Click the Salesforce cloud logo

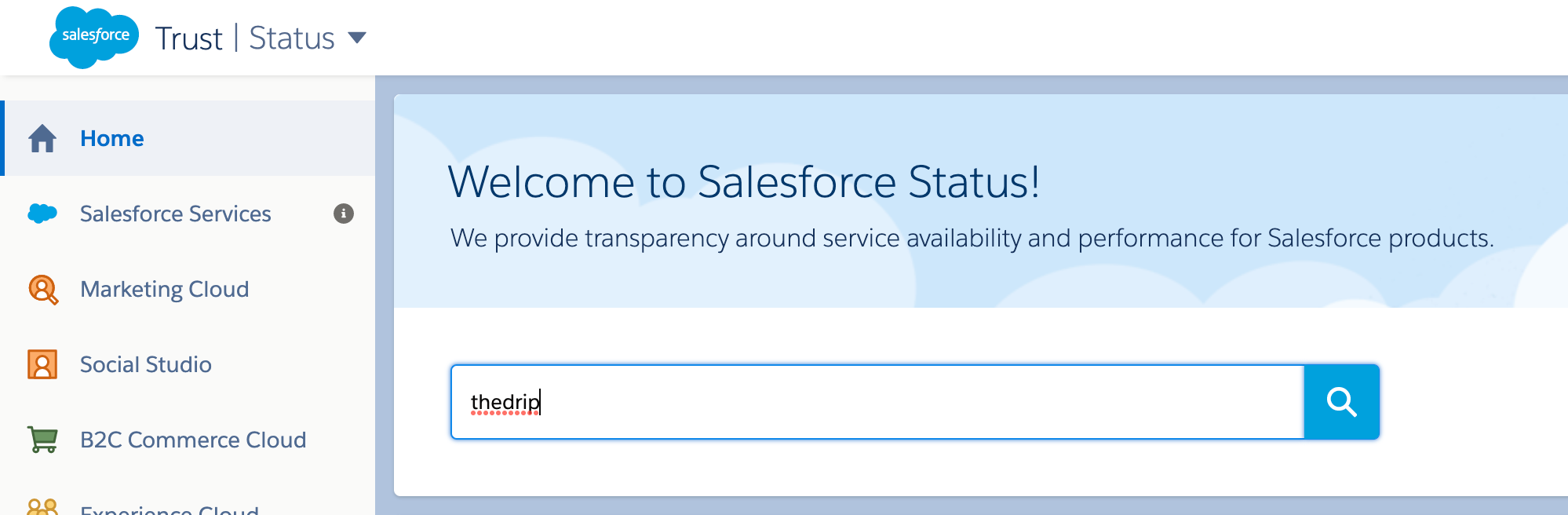pos(94,37)
